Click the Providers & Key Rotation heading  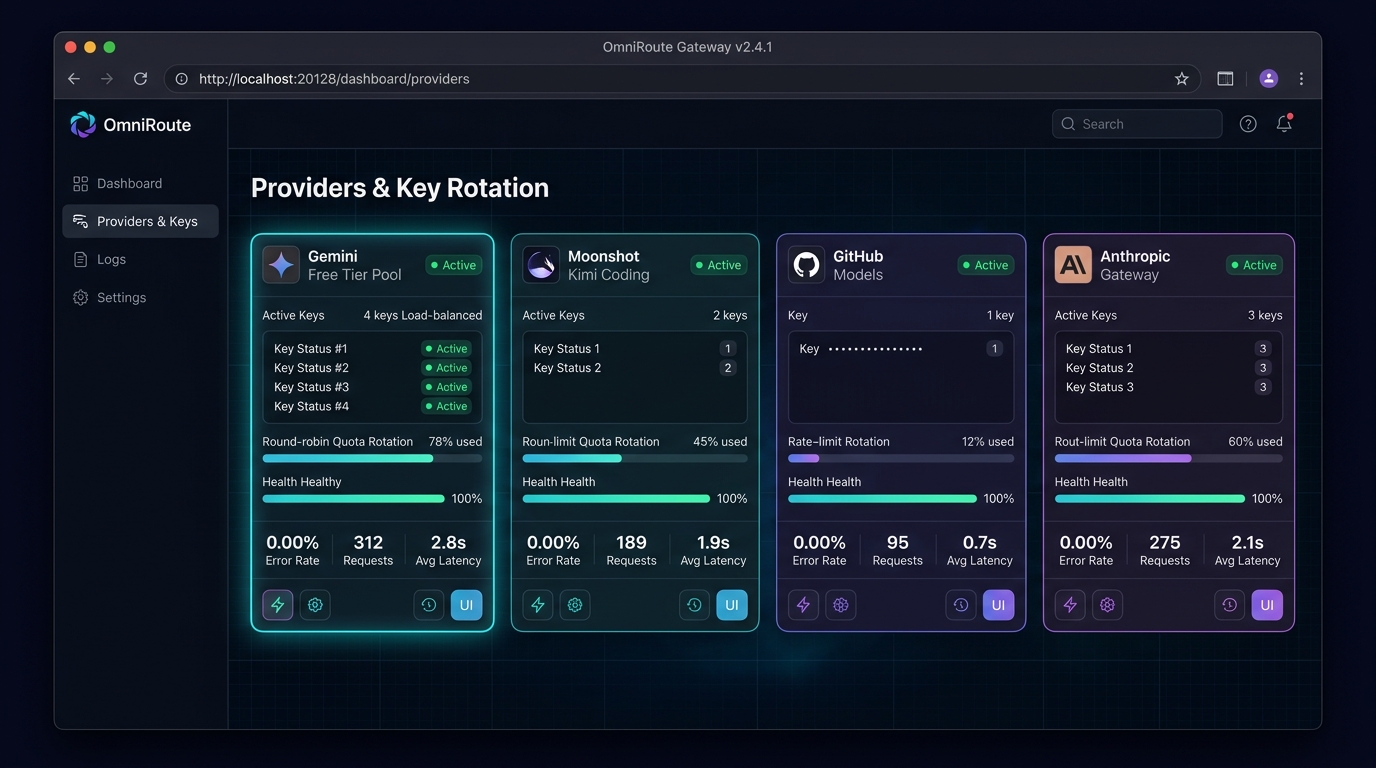pyautogui.click(x=400, y=188)
